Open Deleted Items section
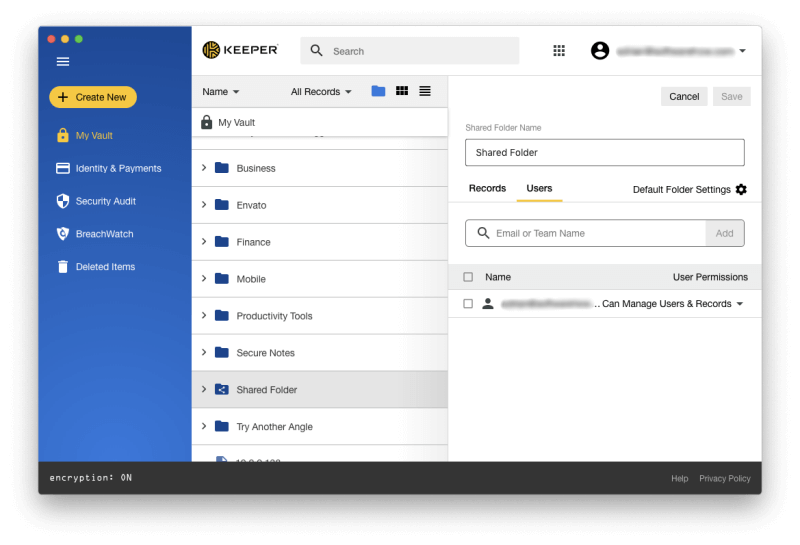Viewport: 800px width, 545px height. [106, 267]
